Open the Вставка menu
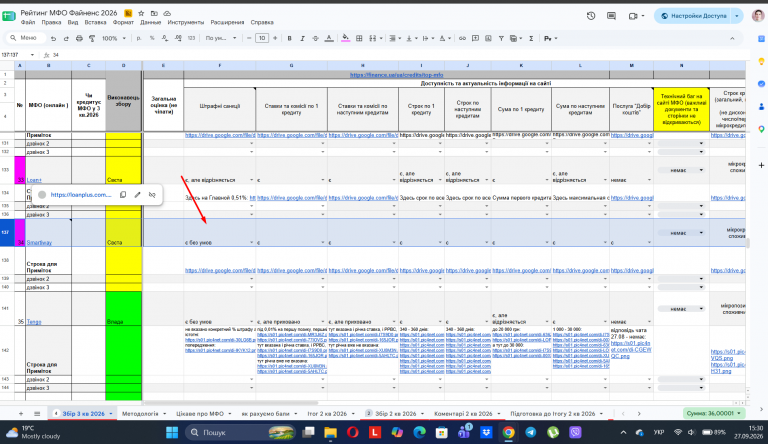This screenshot has height=444, width=768. (95, 23)
